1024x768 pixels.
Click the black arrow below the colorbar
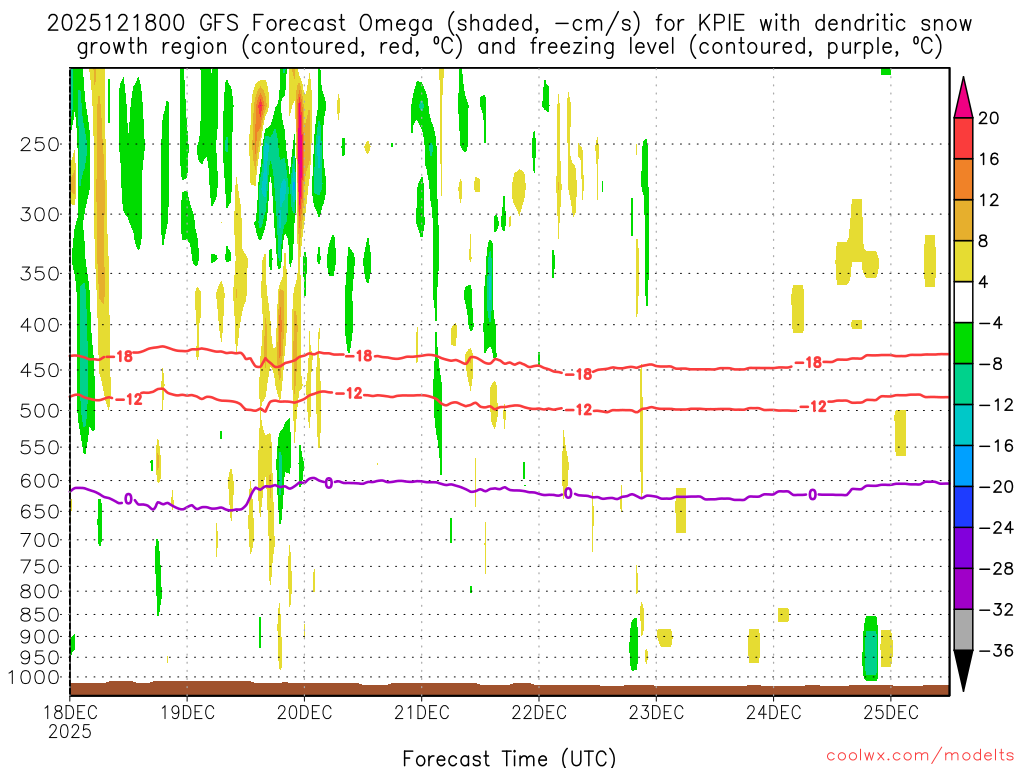click(963, 669)
